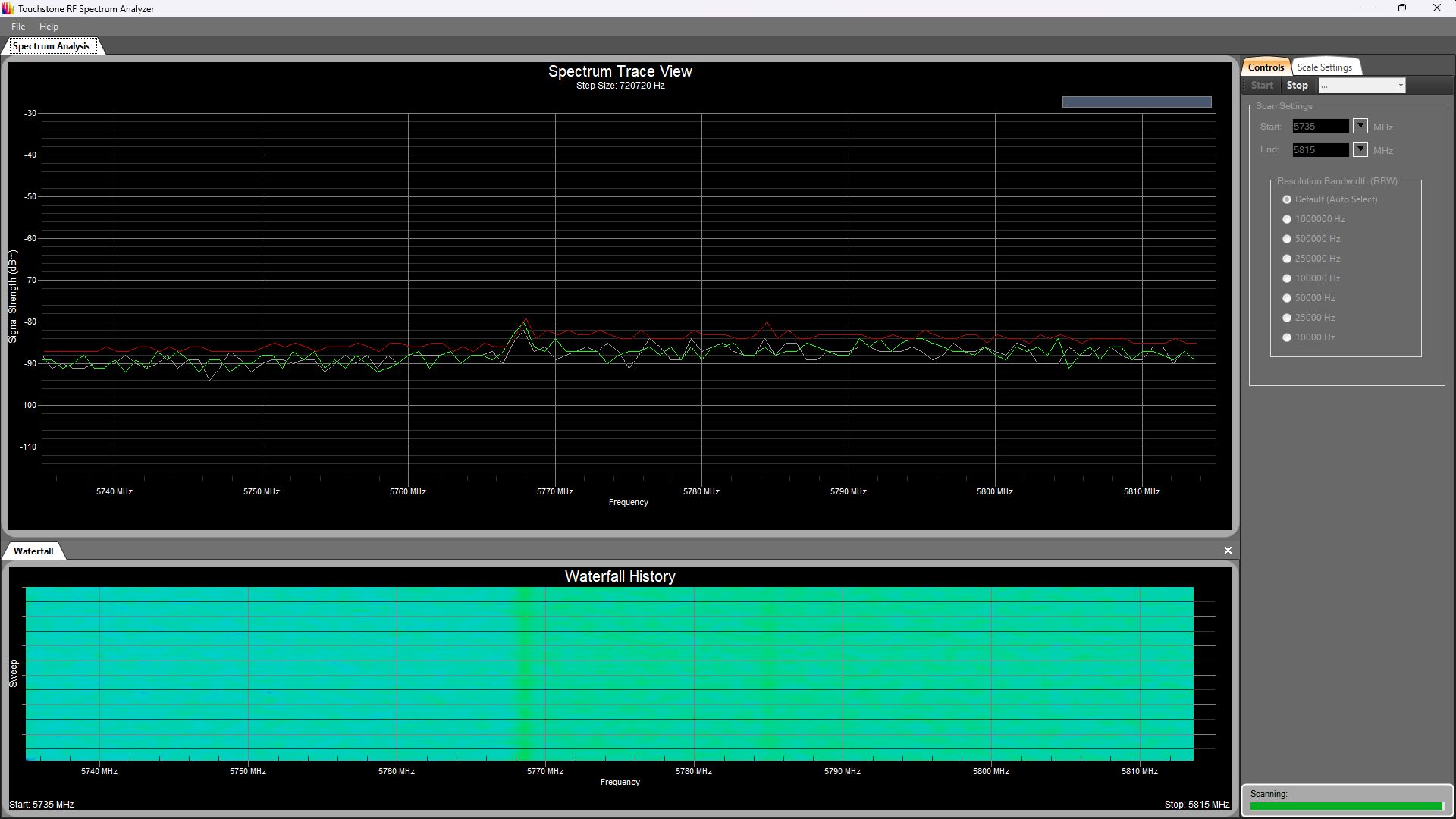Select the 250000 Hz RBW radio button
This screenshot has height=819, width=1456.
[1287, 259]
